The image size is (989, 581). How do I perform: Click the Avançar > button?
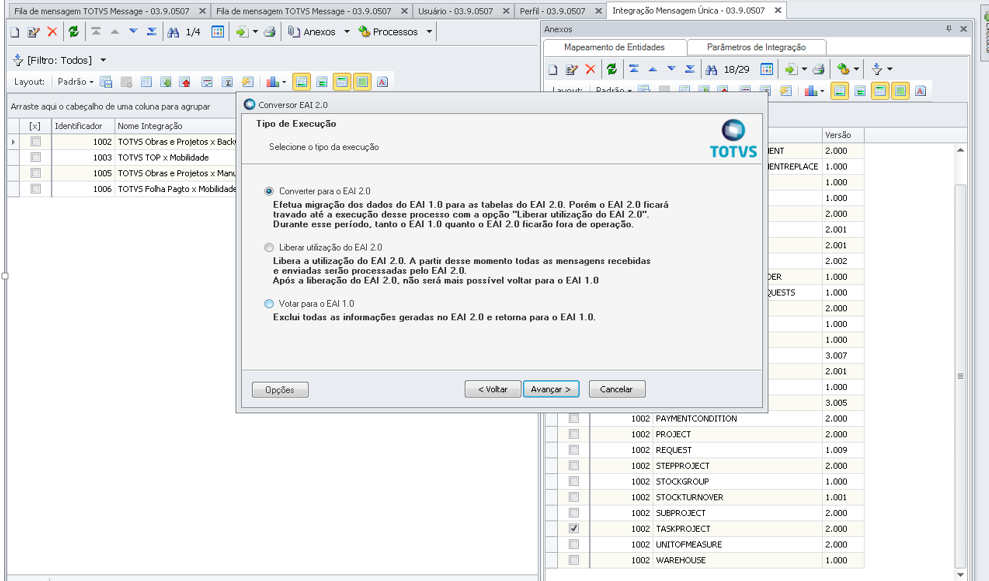[551, 389]
